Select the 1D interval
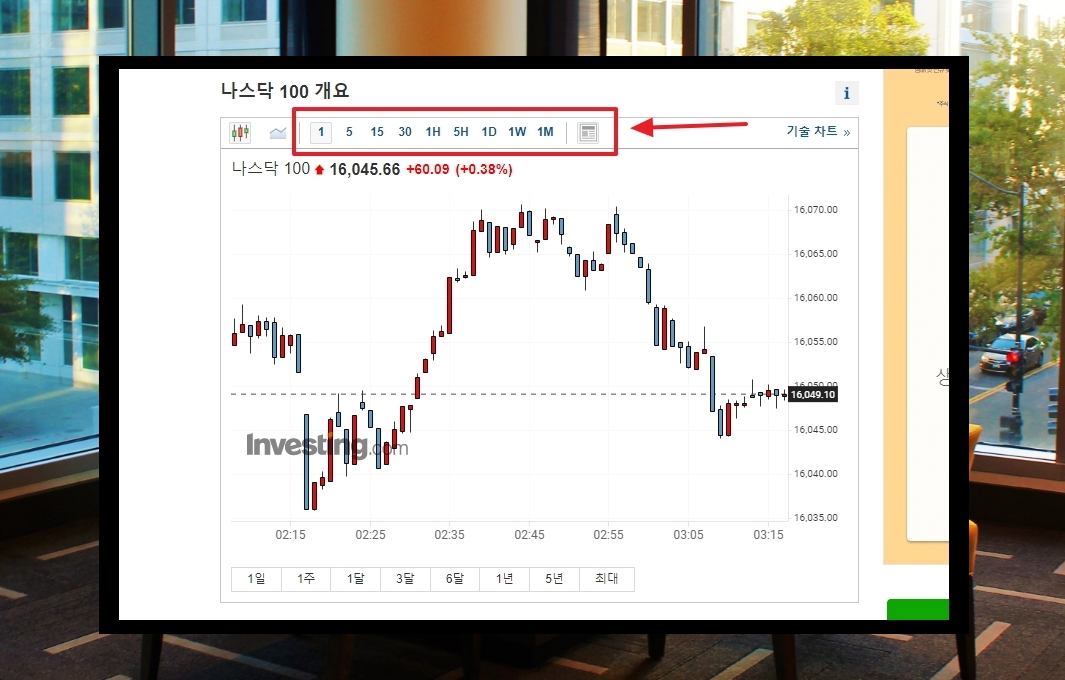 [489, 132]
